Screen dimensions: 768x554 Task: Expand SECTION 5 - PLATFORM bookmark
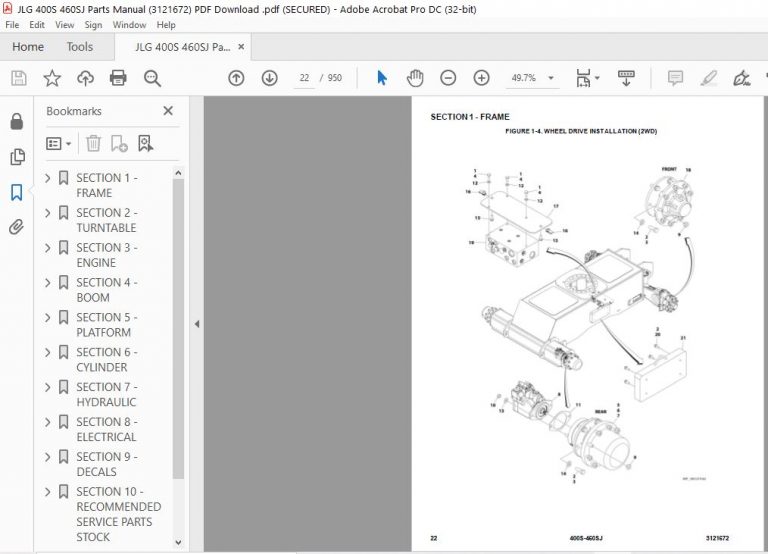click(x=48, y=317)
